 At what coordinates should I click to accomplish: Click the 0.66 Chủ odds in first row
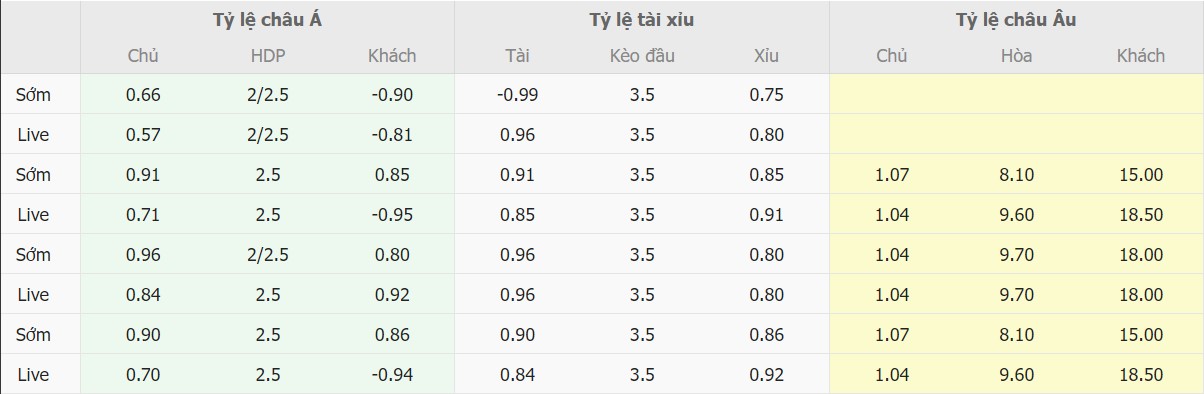(x=143, y=95)
